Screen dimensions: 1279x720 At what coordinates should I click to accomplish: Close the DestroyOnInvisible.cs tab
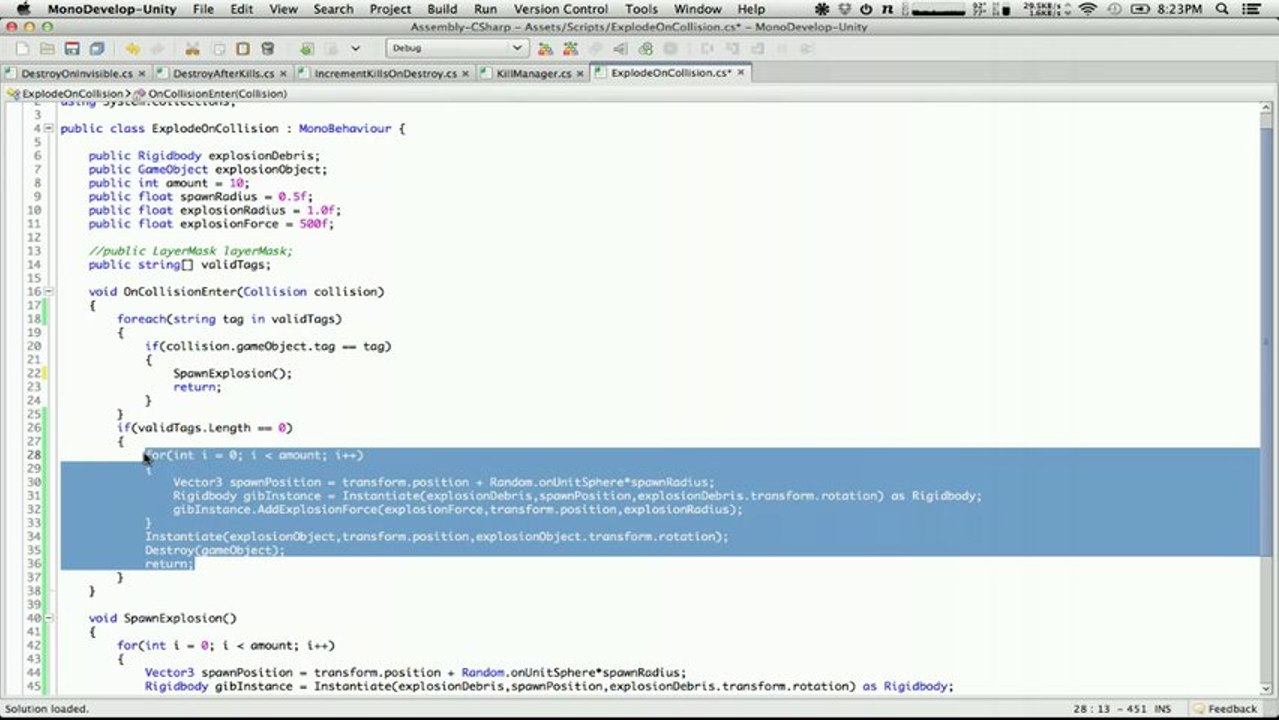[x=142, y=74]
